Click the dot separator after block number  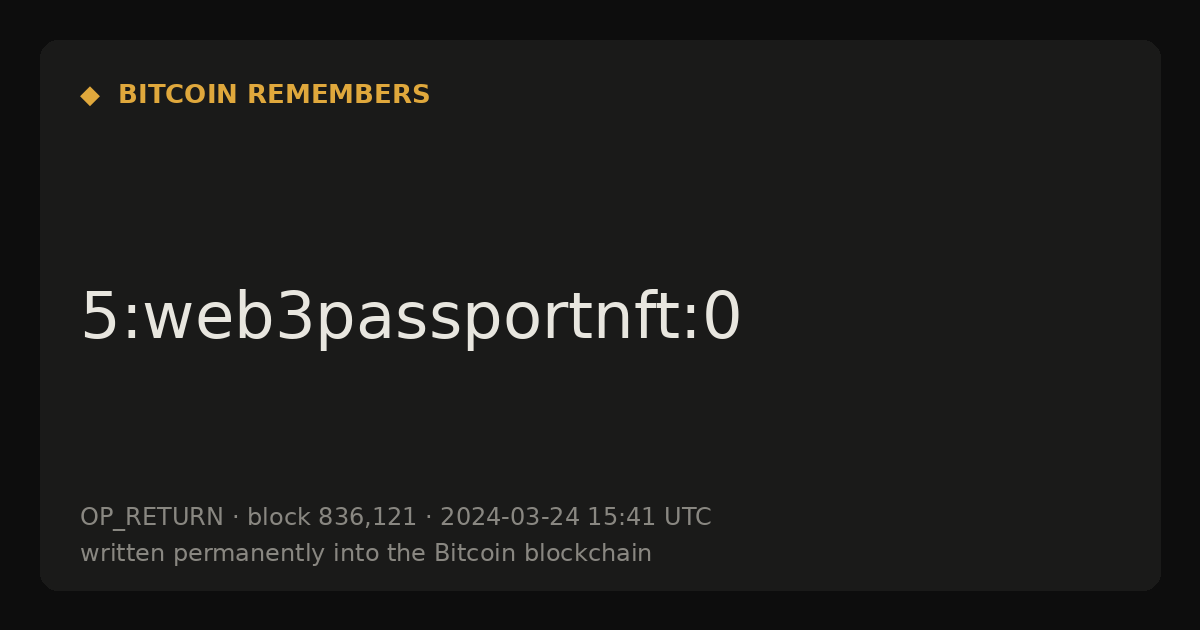pos(428,518)
